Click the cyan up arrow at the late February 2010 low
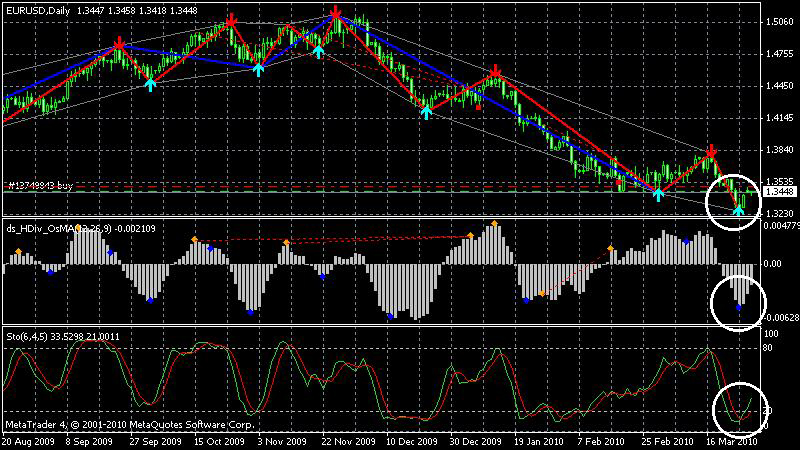Screen dimensions: 800x450 (x=659, y=194)
